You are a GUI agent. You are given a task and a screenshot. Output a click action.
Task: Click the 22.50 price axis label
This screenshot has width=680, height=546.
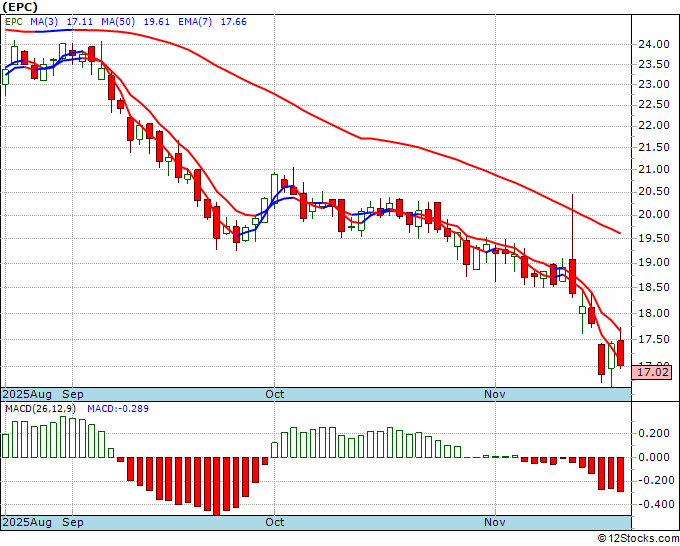point(654,105)
